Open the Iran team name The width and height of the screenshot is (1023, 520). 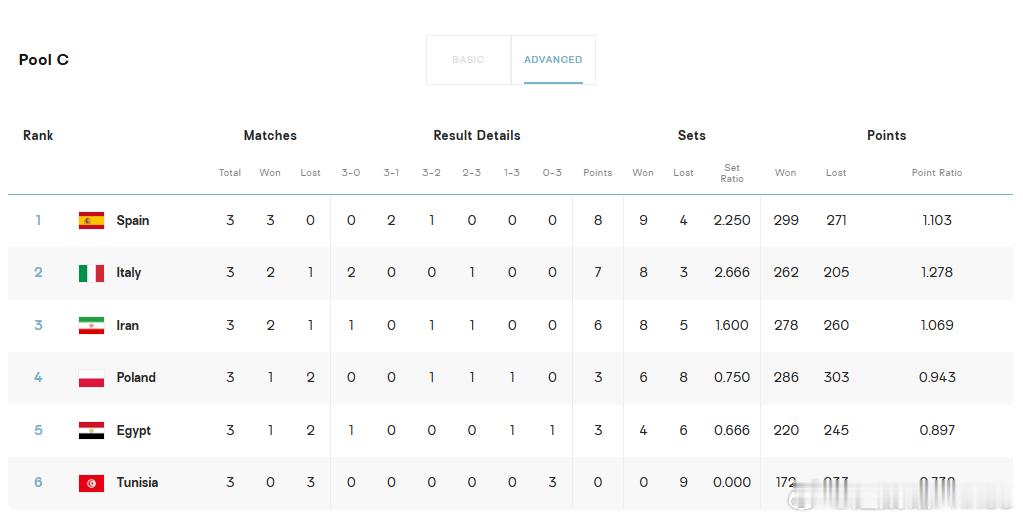(127, 325)
